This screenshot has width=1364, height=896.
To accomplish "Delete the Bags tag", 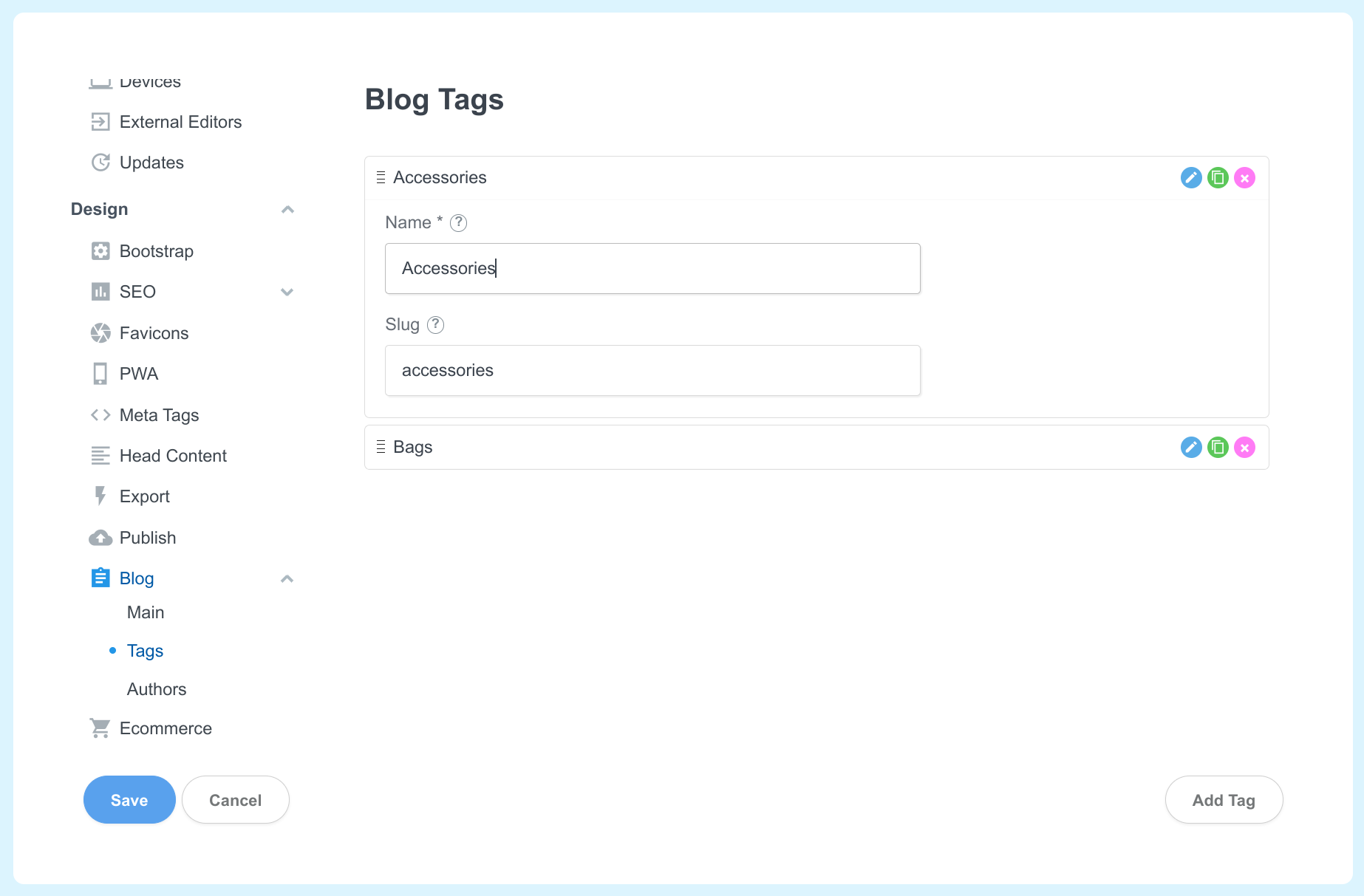I will [1245, 447].
